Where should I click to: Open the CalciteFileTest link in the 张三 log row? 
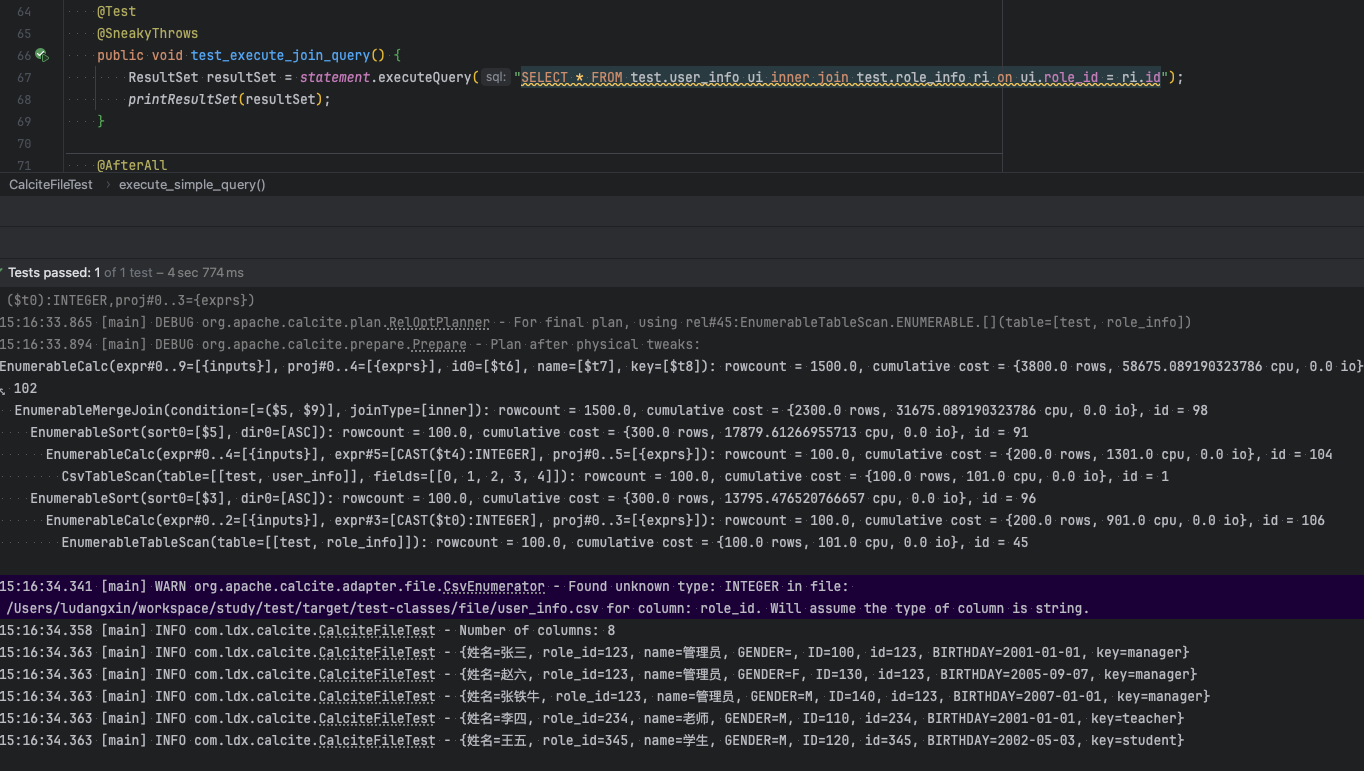pyautogui.click(x=376, y=653)
